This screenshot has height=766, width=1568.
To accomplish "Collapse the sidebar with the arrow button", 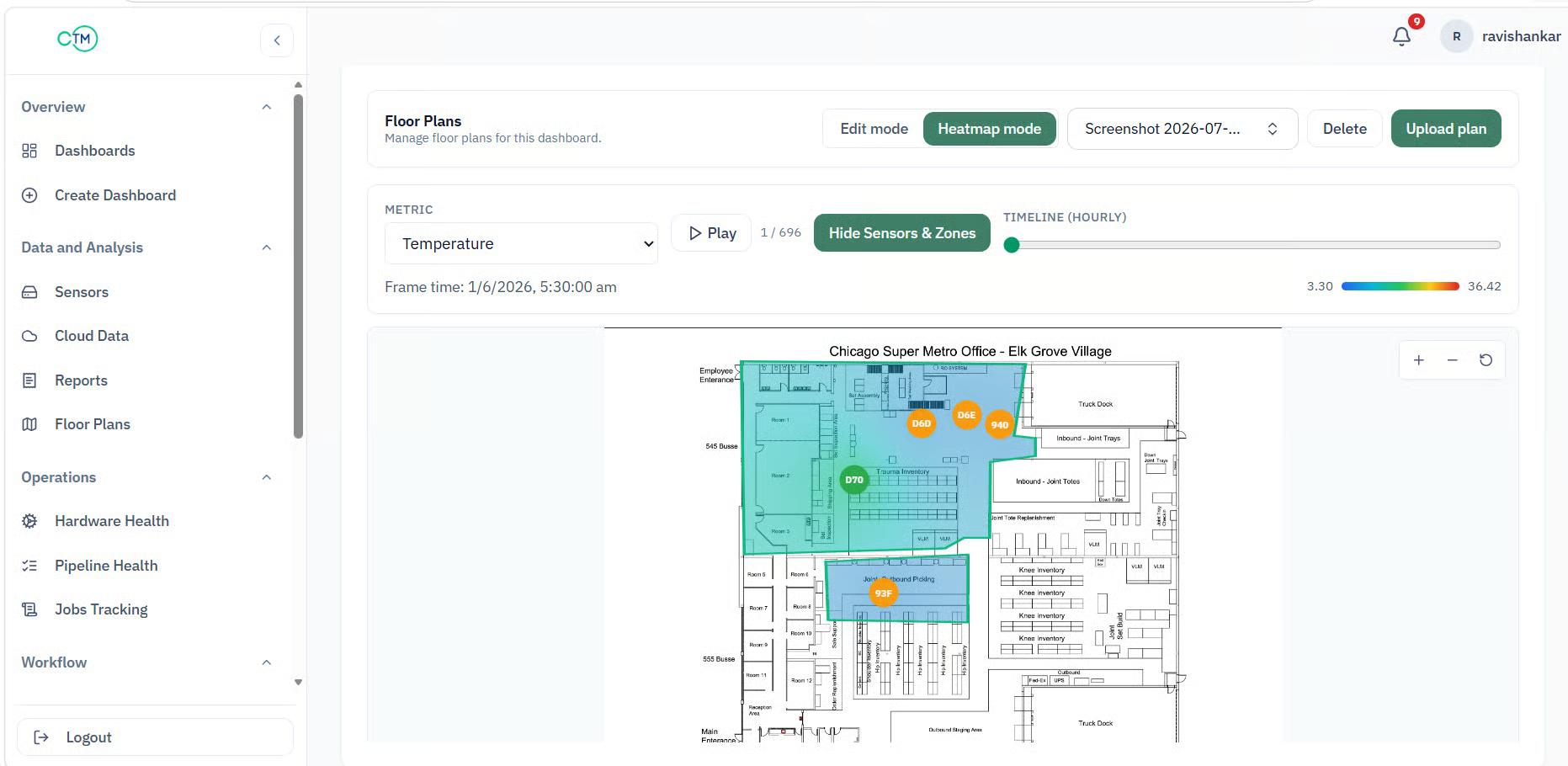I will pyautogui.click(x=277, y=40).
